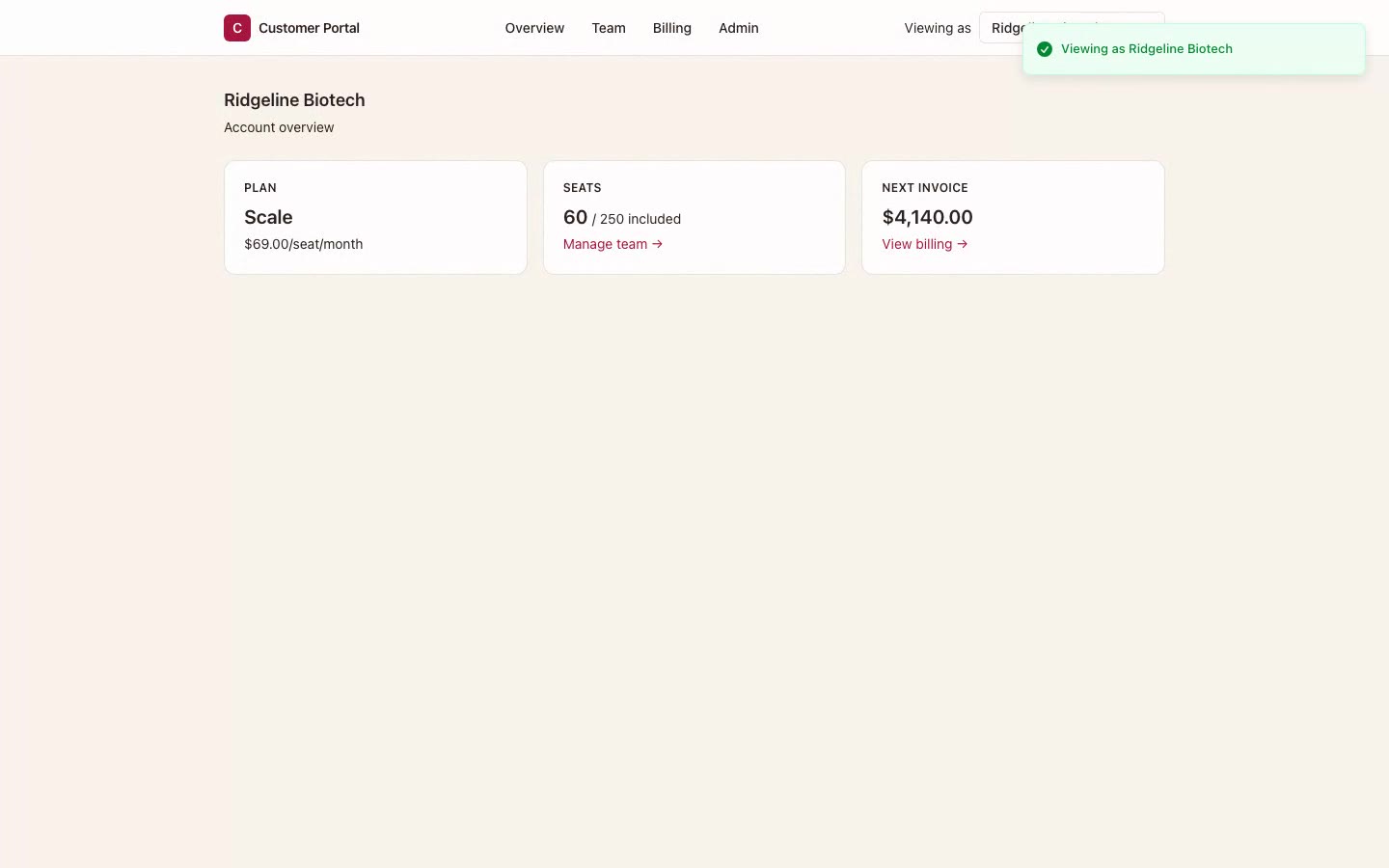
Task: Click the $4,140.00 invoice amount
Action: coord(927,217)
